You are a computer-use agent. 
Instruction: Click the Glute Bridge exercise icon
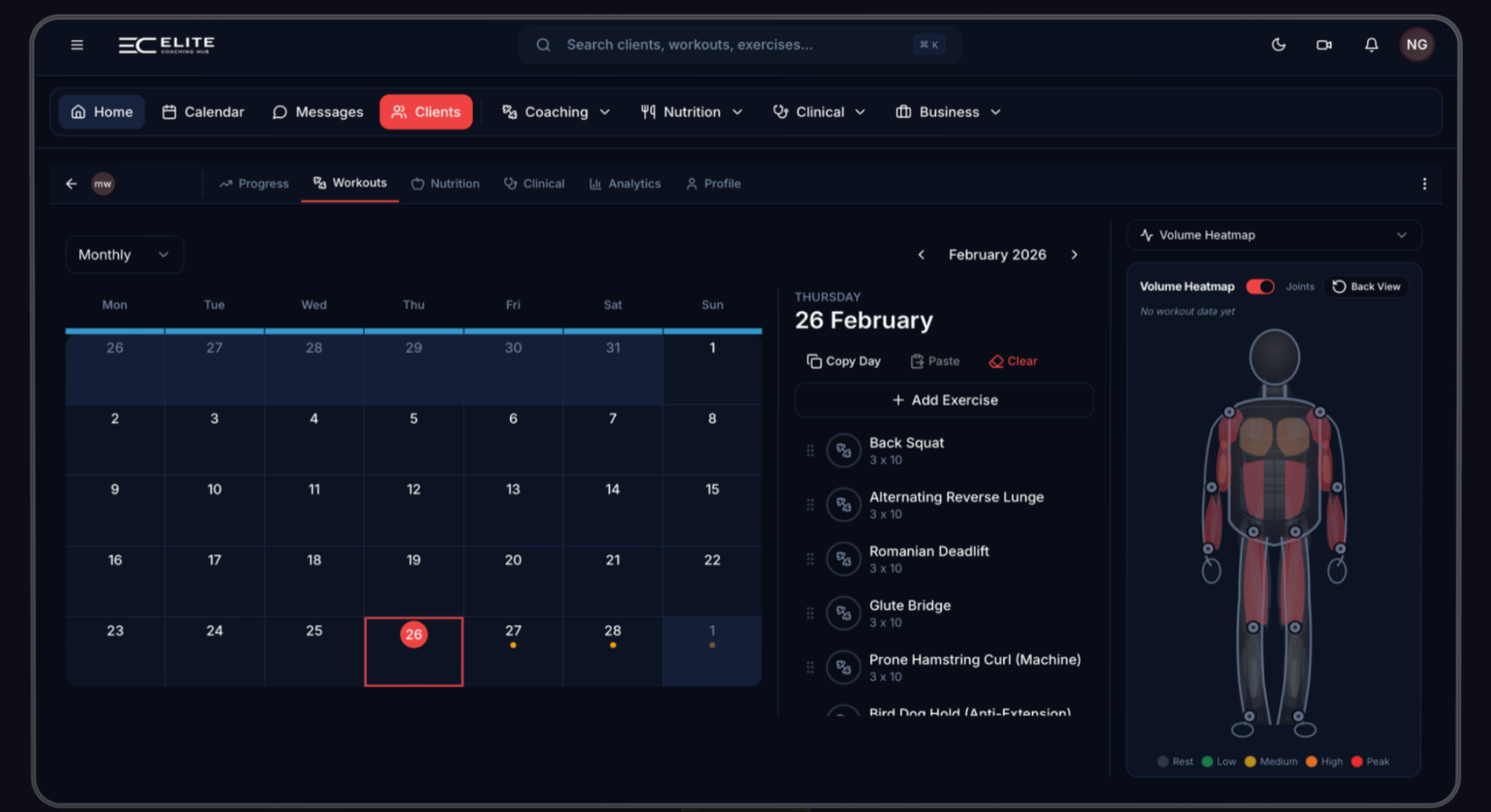click(843, 613)
